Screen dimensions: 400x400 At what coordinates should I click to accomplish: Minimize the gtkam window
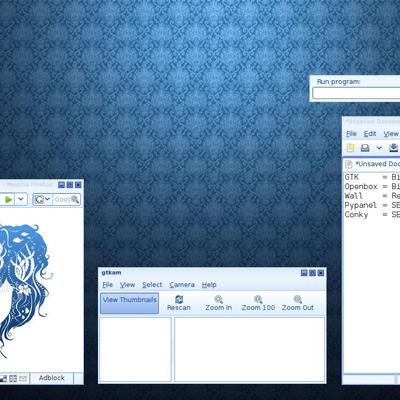tap(304, 273)
